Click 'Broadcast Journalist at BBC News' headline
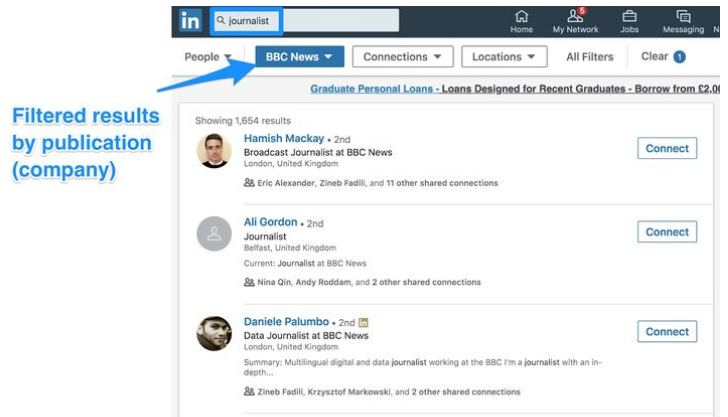728x417 pixels. tap(318, 152)
